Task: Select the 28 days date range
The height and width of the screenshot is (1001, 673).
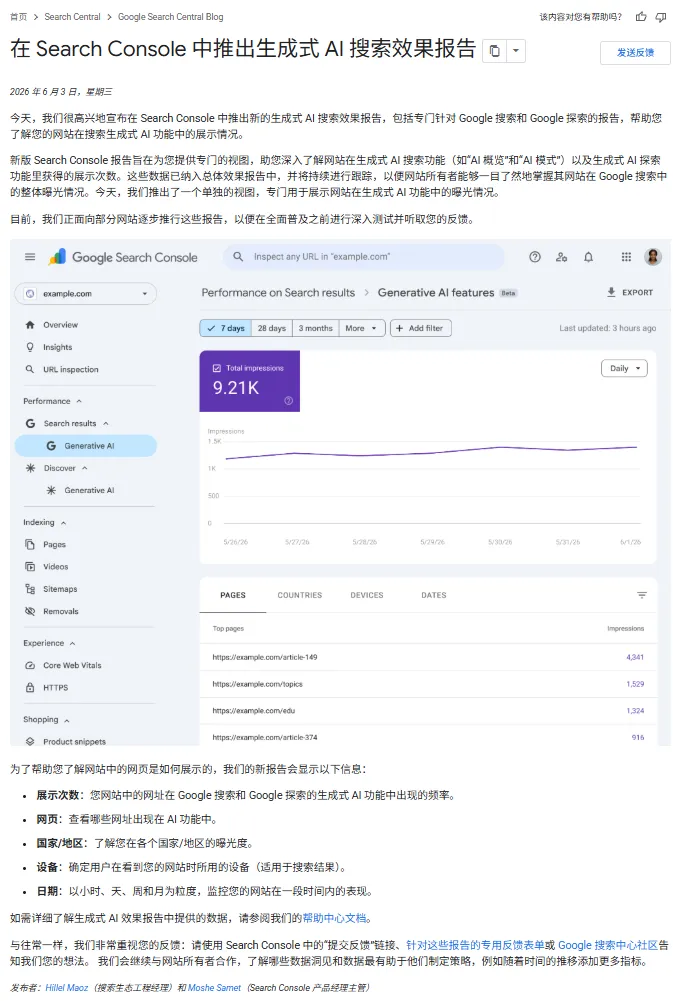Action: click(272, 328)
